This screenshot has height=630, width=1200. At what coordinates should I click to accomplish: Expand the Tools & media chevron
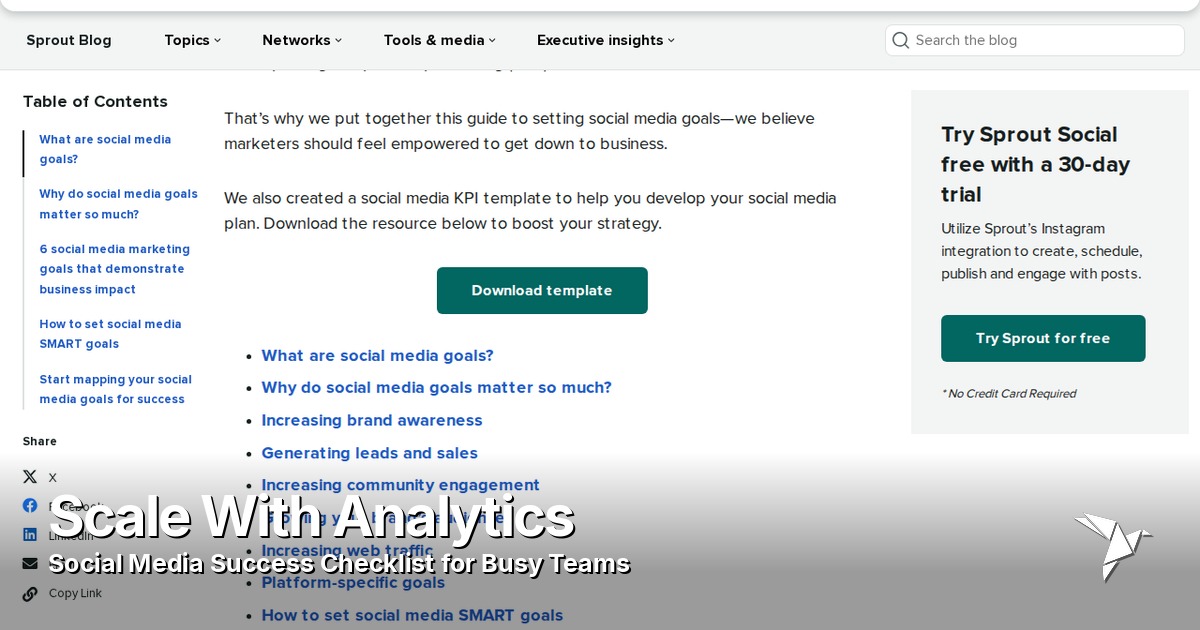[x=492, y=40]
